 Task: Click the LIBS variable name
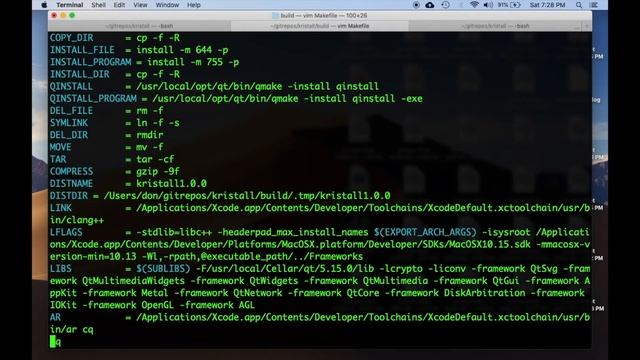pos(60,269)
